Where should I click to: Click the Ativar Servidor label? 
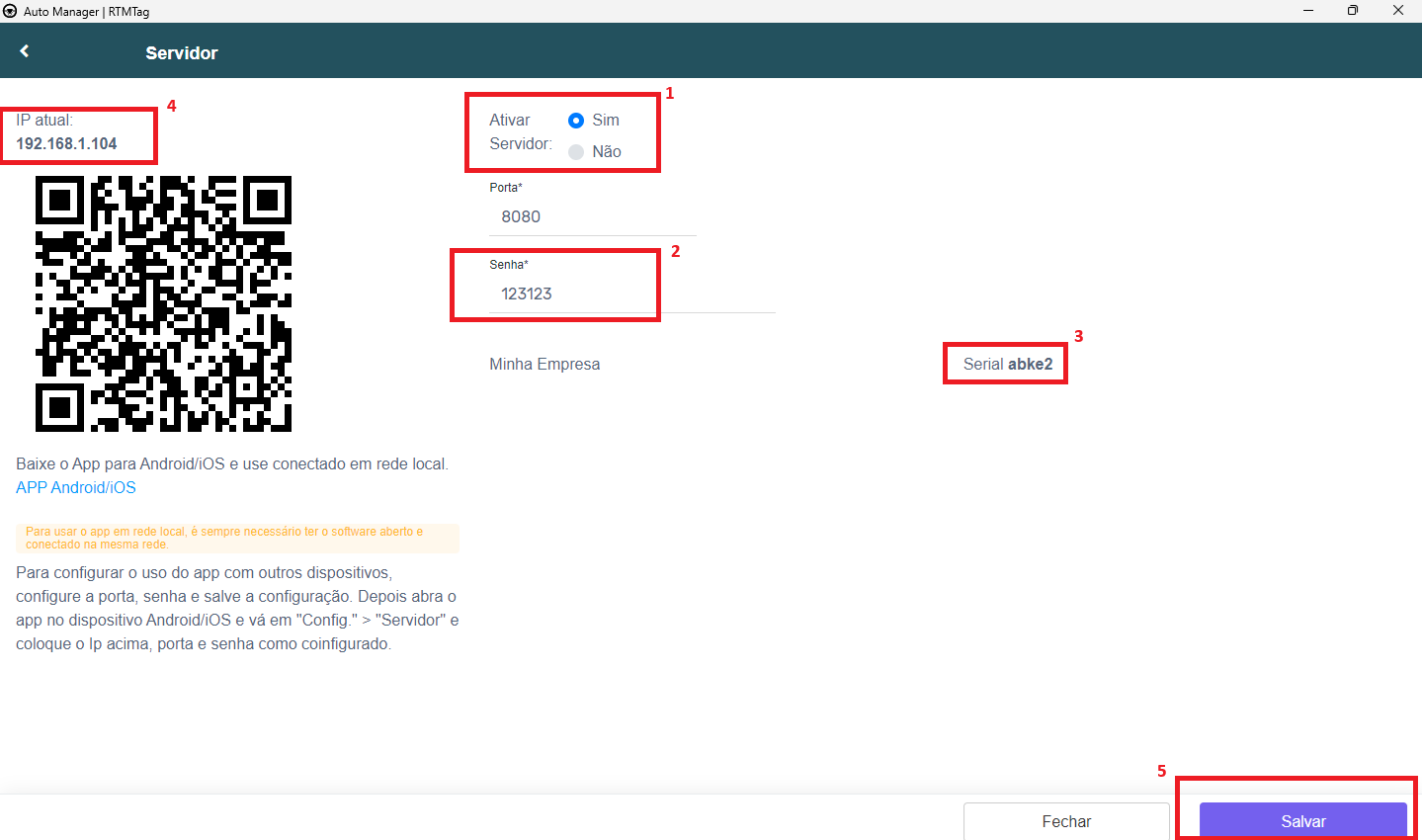coord(520,131)
